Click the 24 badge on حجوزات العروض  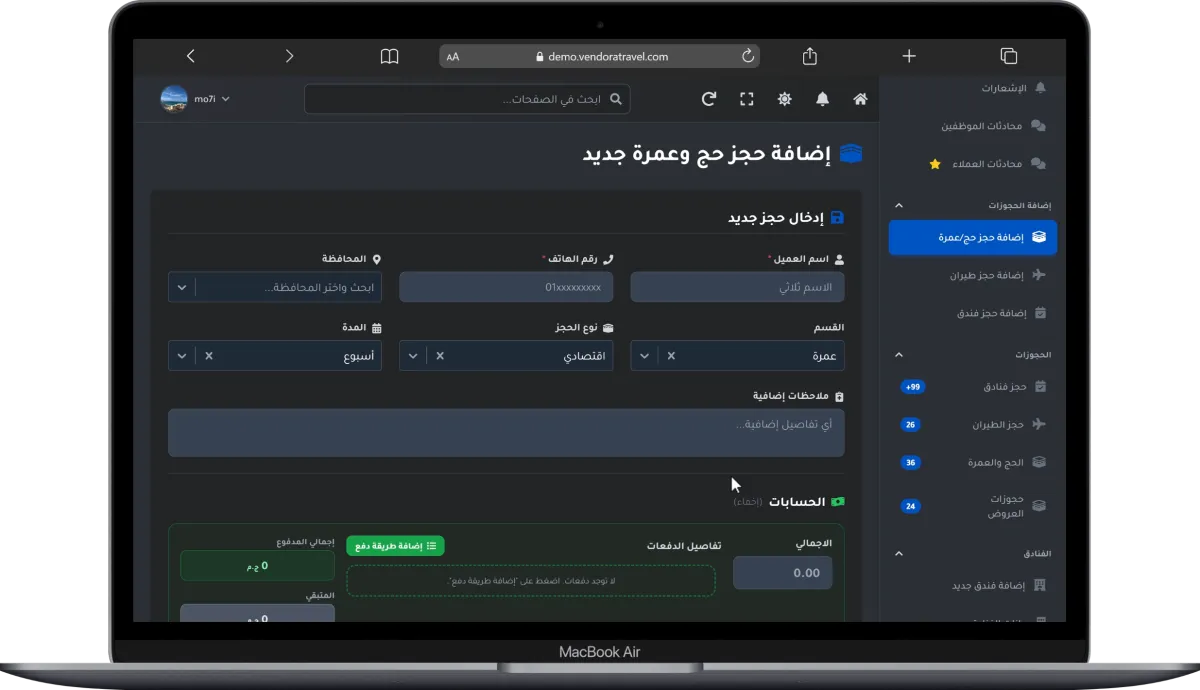(x=910, y=506)
